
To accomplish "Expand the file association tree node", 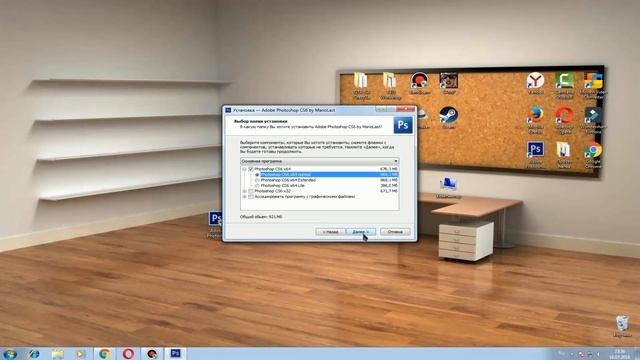I will (x=244, y=197).
